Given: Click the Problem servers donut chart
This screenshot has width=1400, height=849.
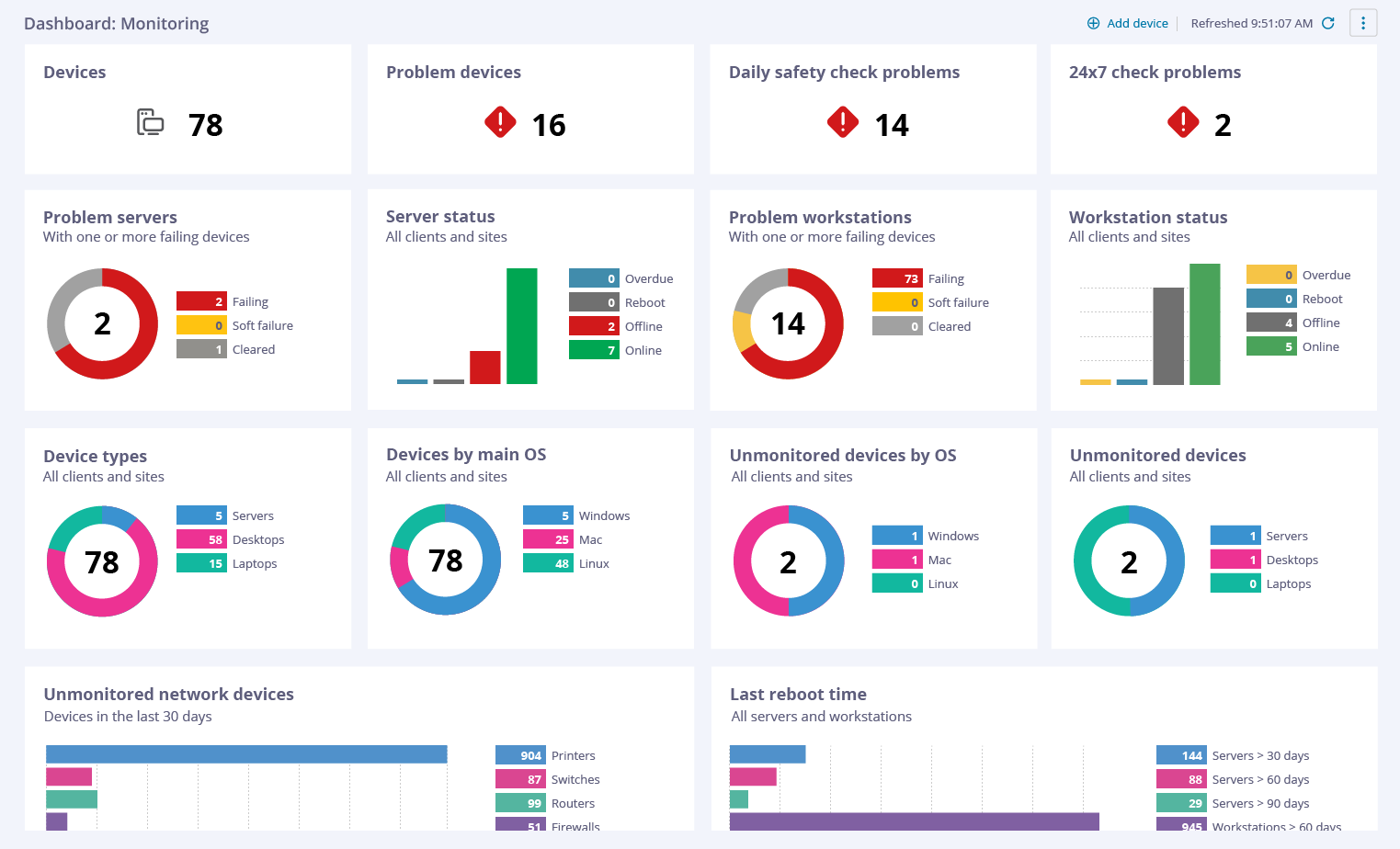Looking at the screenshot, I should tap(102, 323).
